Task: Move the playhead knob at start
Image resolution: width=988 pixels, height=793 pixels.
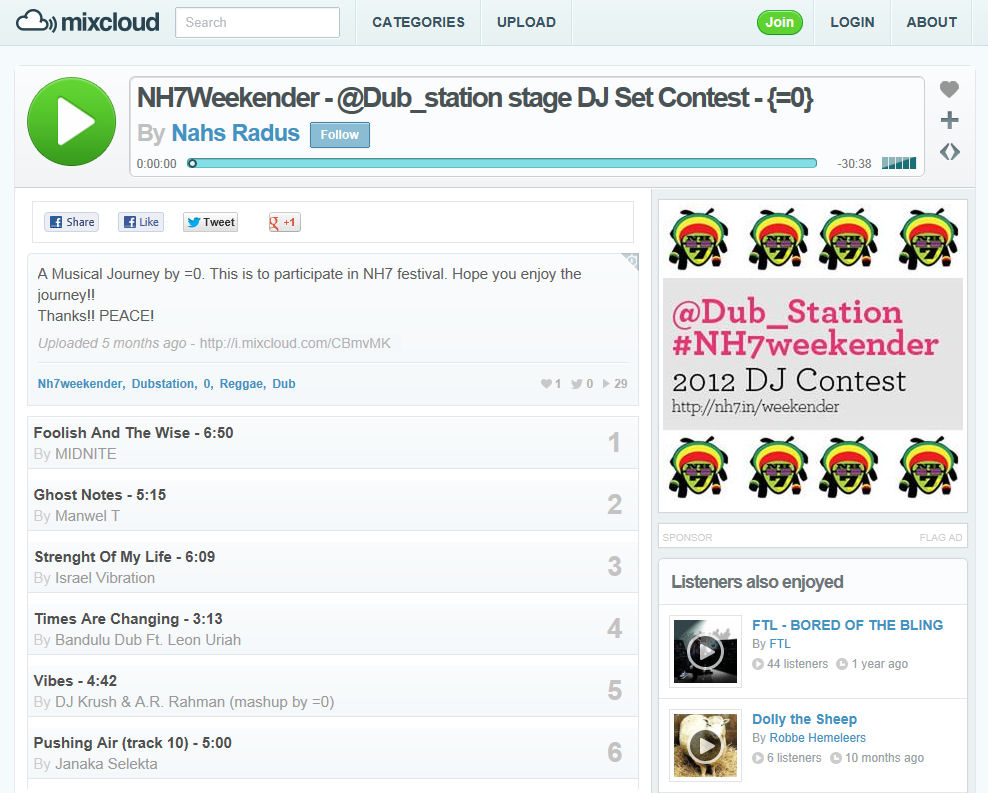Action: click(192, 163)
